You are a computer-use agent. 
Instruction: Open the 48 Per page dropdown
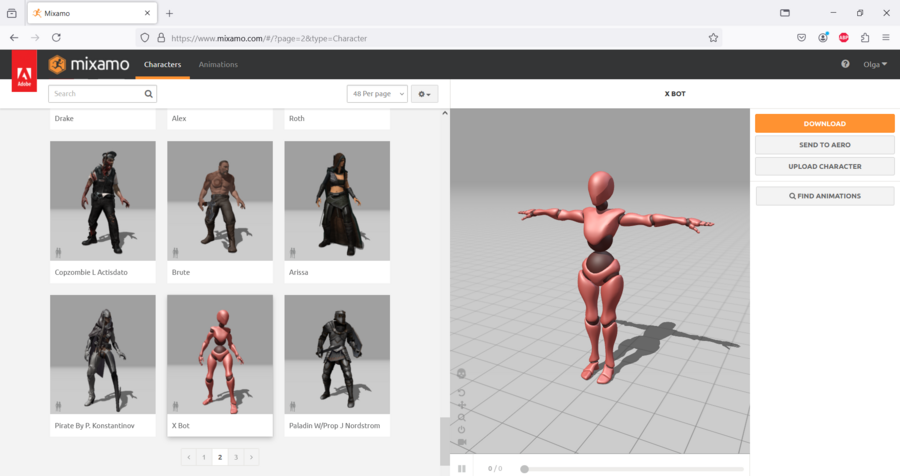pos(377,94)
